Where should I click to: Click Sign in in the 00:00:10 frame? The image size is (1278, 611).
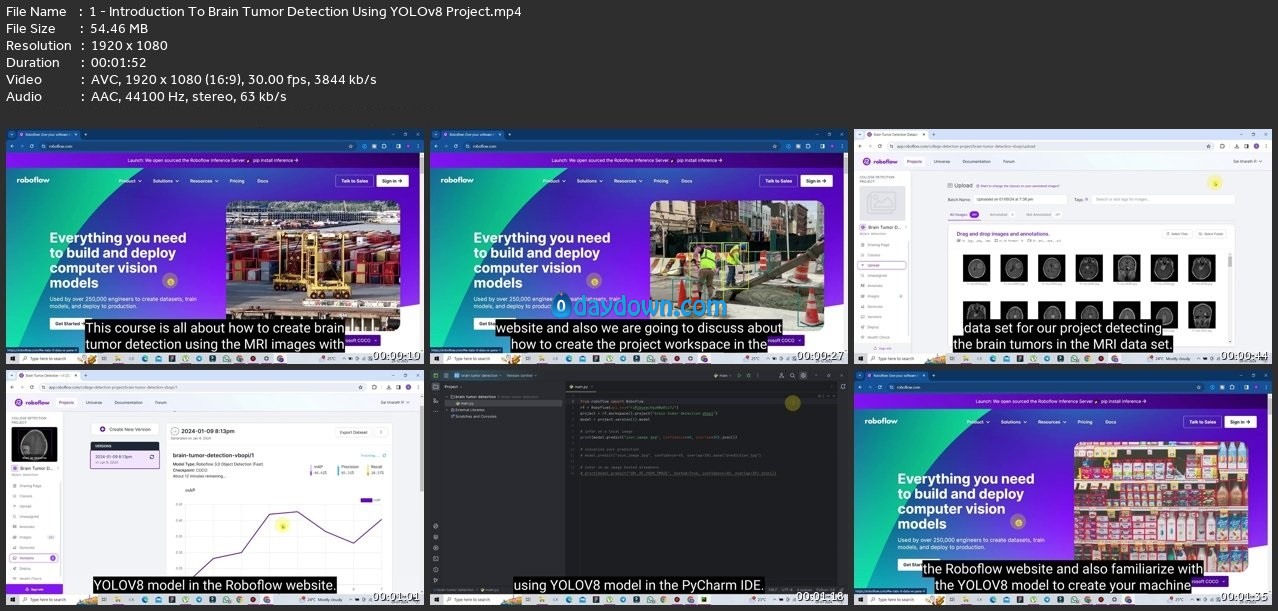394,181
